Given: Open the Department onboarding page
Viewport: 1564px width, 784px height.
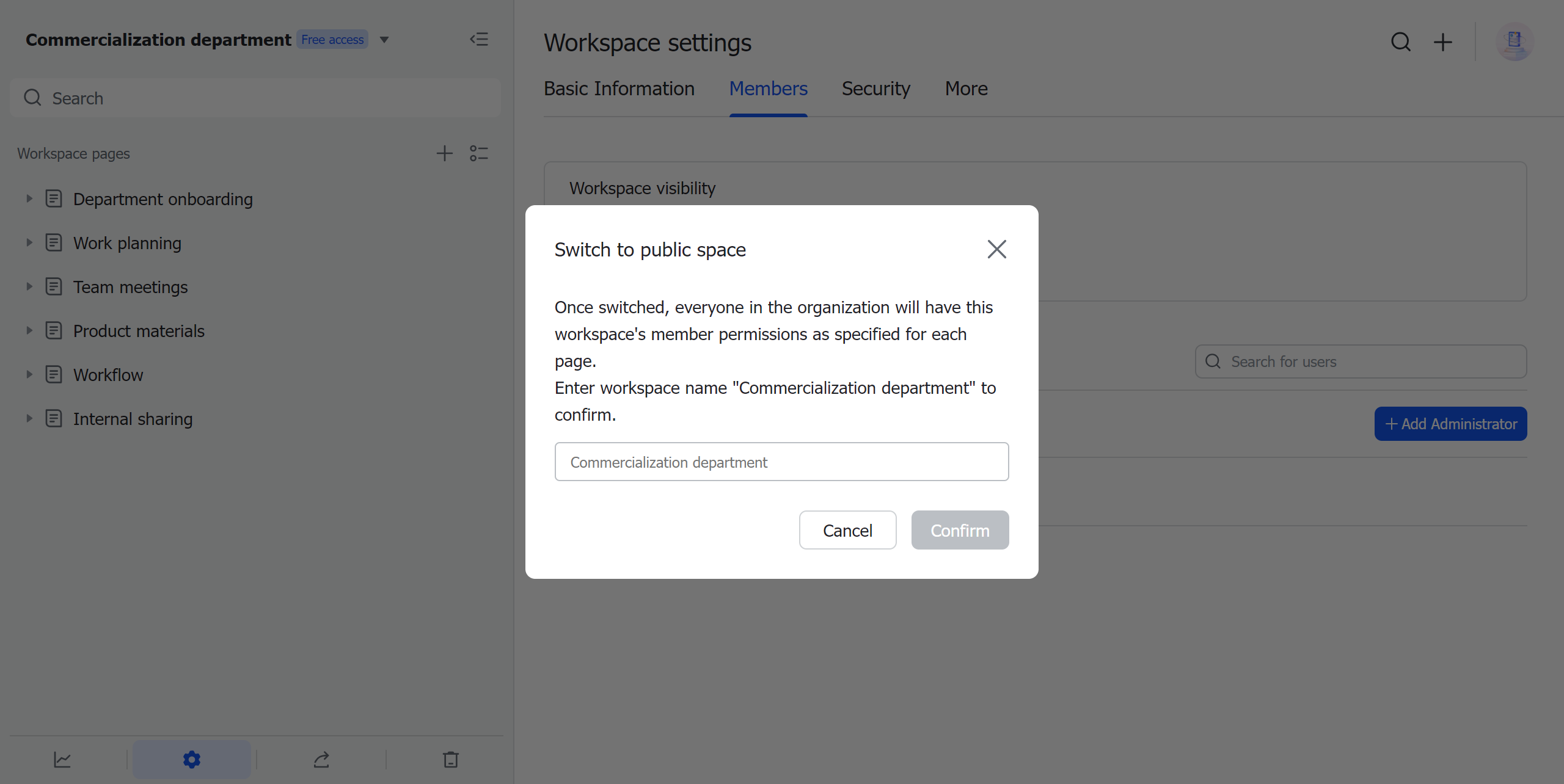Looking at the screenshot, I should point(163,199).
